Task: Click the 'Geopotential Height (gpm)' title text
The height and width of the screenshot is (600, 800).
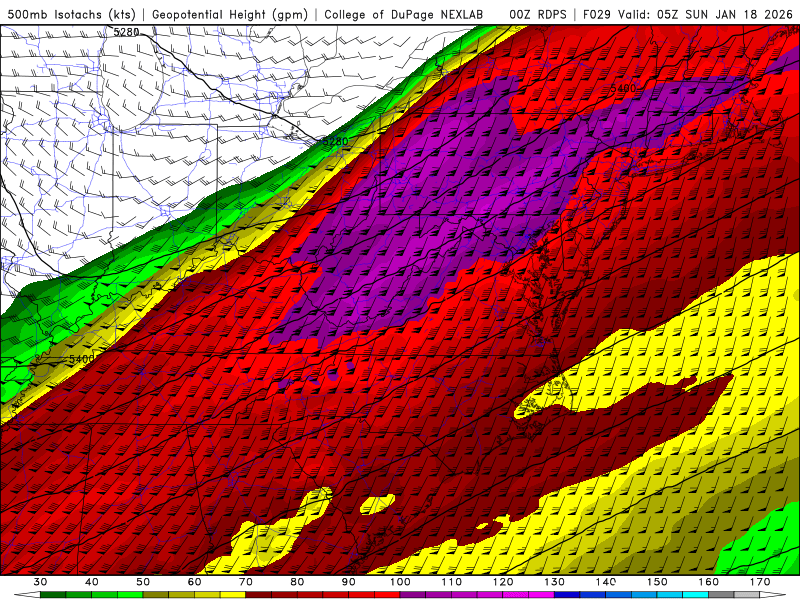Action: coord(230,14)
